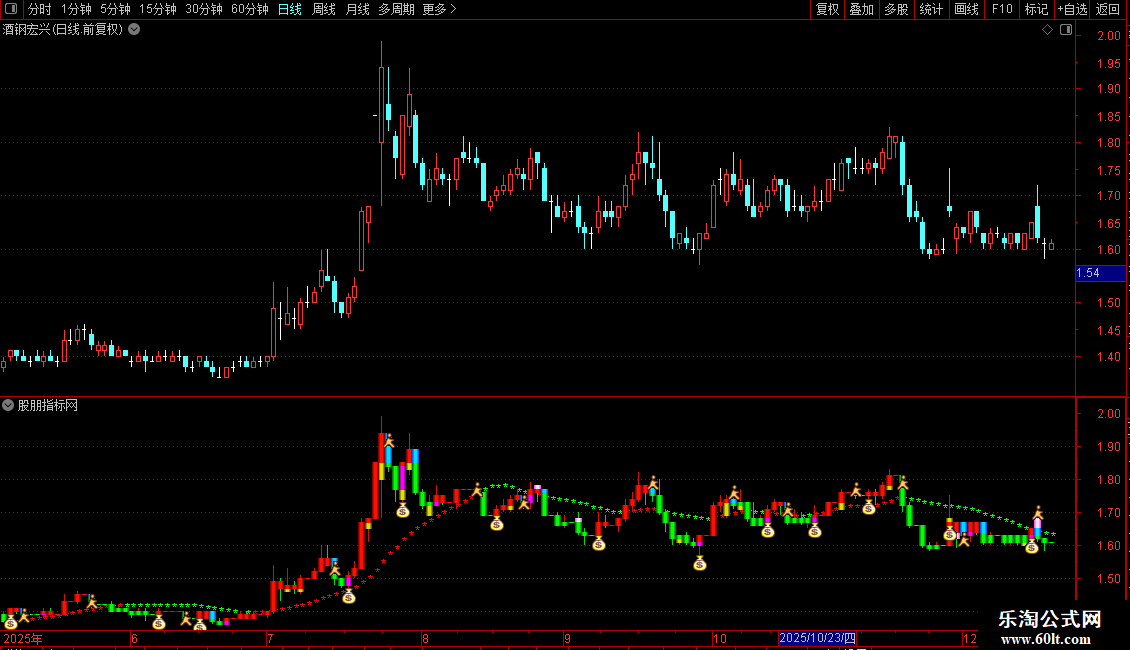Click the 返回 back button
Image resolution: width=1130 pixels, height=650 pixels.
[x=1108, y=9]
